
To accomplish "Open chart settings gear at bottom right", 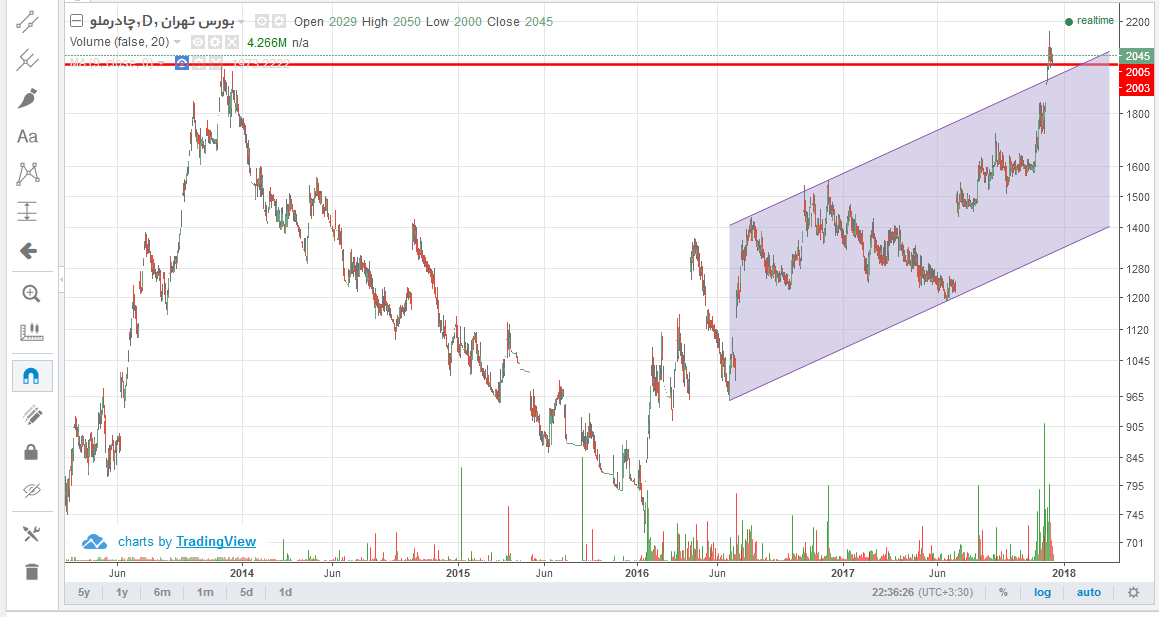I will pos(1133,592).
